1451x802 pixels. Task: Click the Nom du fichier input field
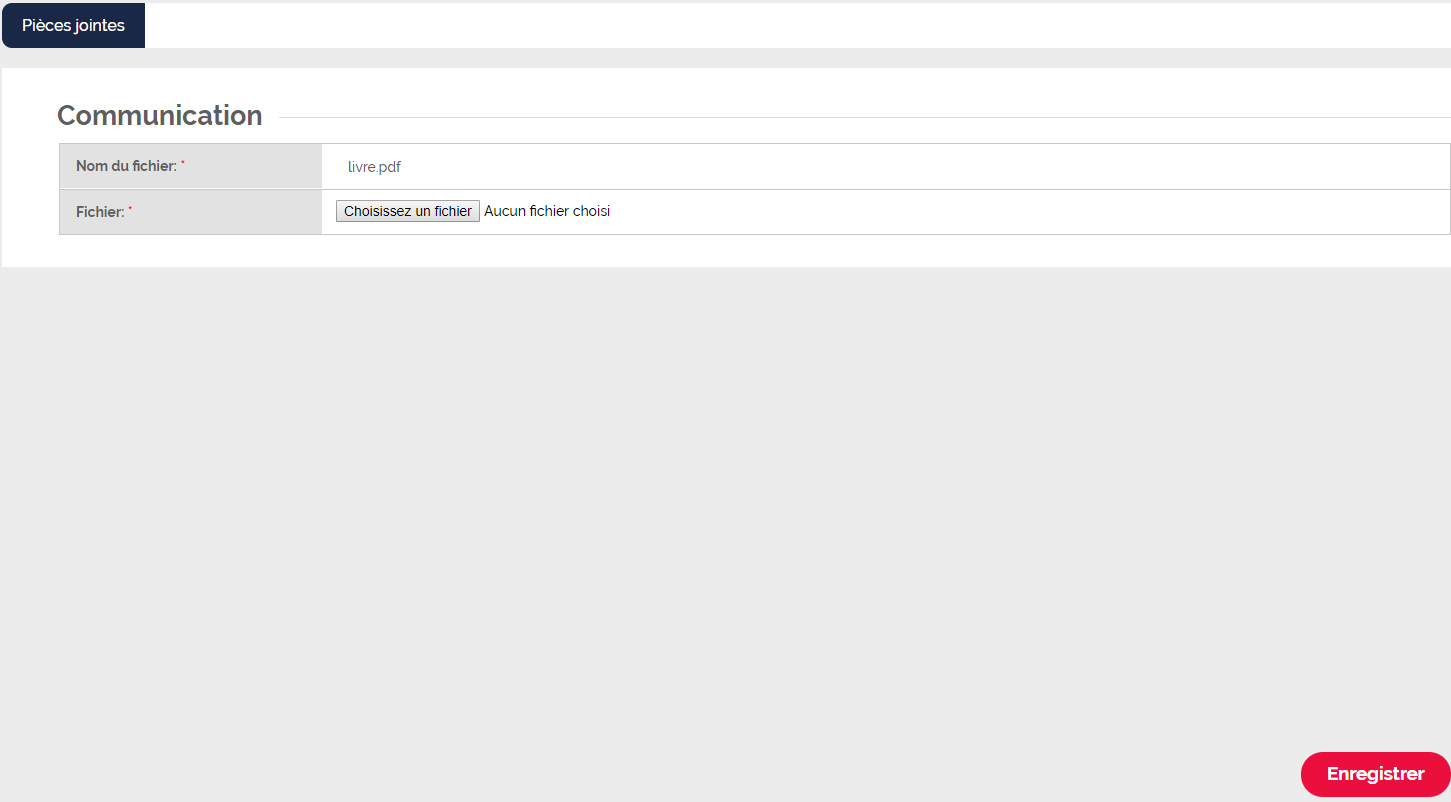pyautogui.click(x=885, y=167)
